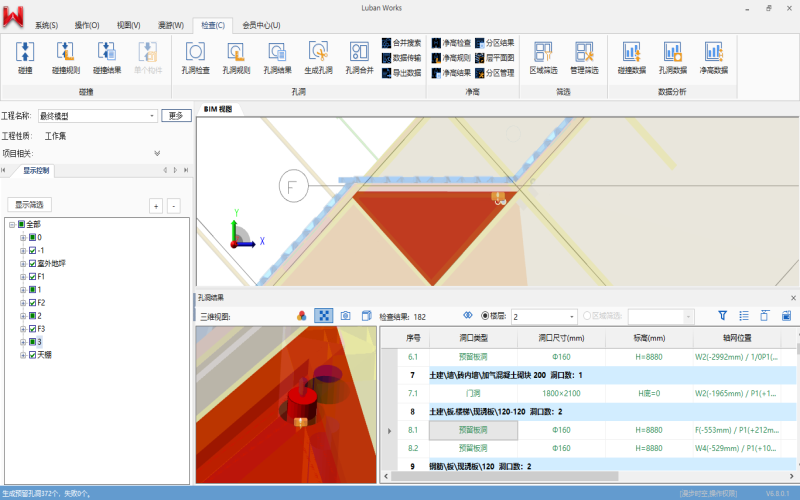
Task: Toggle the 全部 checkbox
Action: tap(21, 224)
